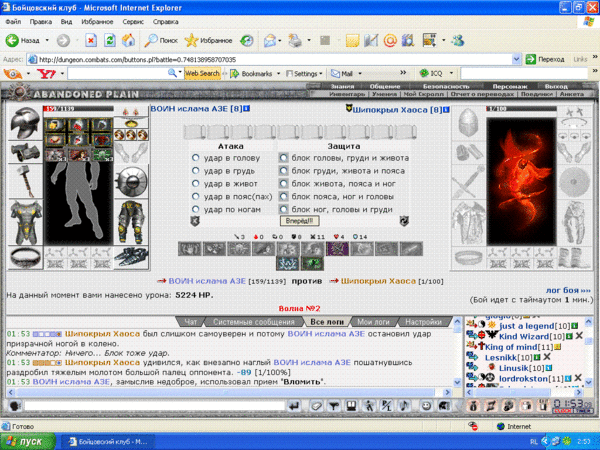The image size is (600, 450).
Task: Open the Избранное menu in menu bar
Action: tap(97, 22)
